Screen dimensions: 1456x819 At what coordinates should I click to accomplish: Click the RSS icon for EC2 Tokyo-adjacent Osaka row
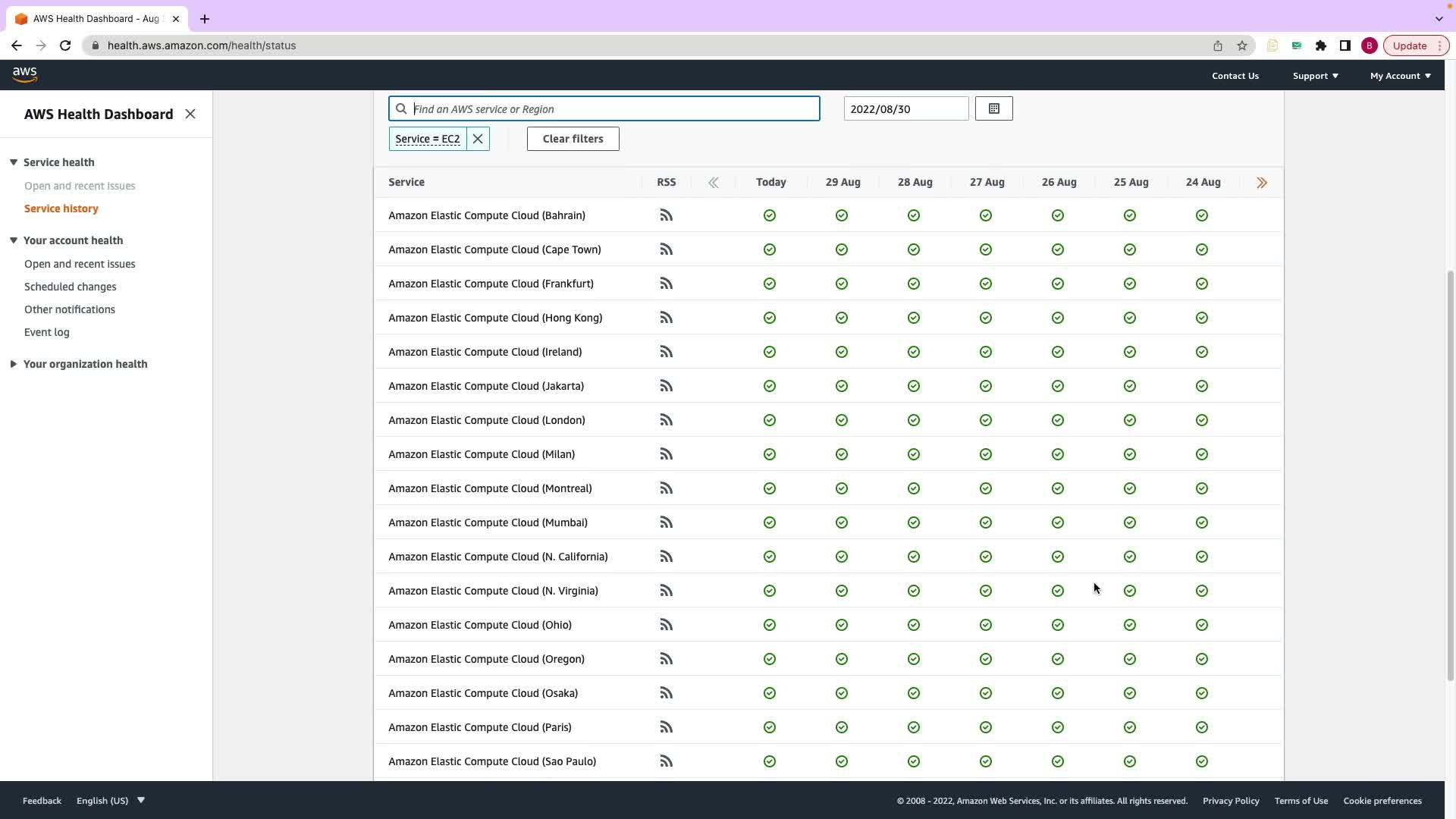click(666, 693)
